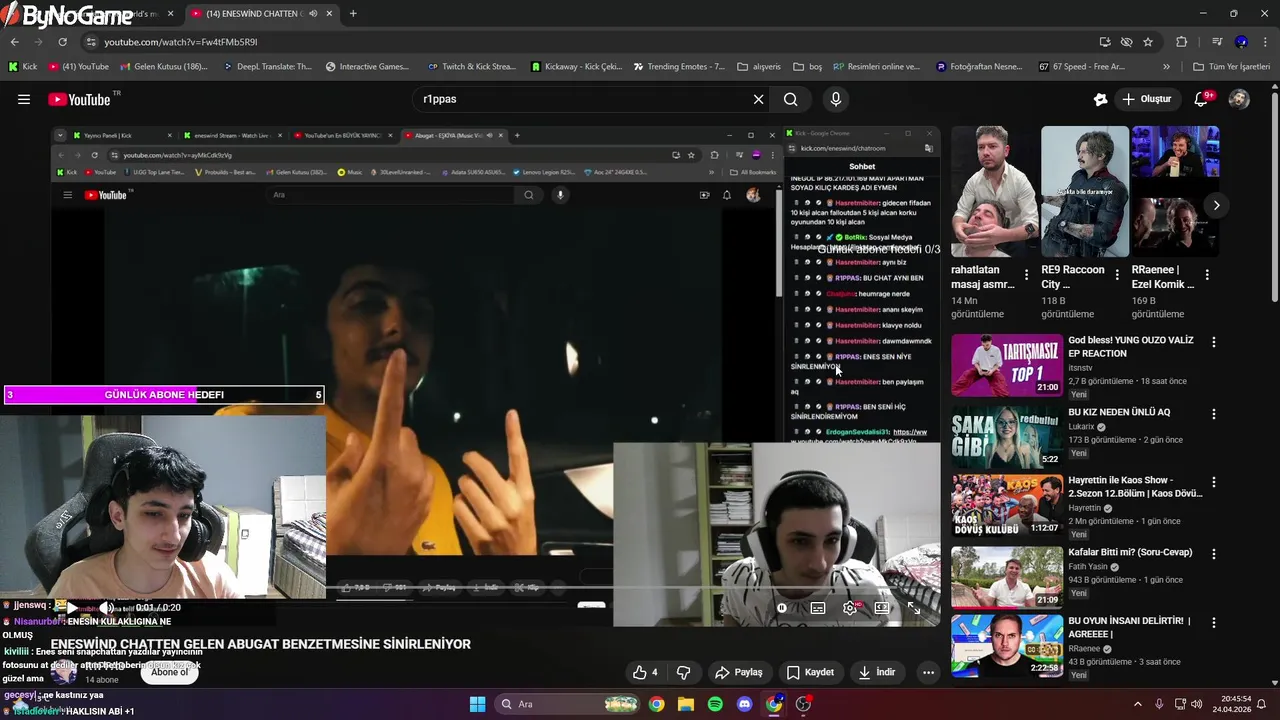Open the YouTube guide hamburger menu
1280x720 pixels.
(x=24, y=99)
